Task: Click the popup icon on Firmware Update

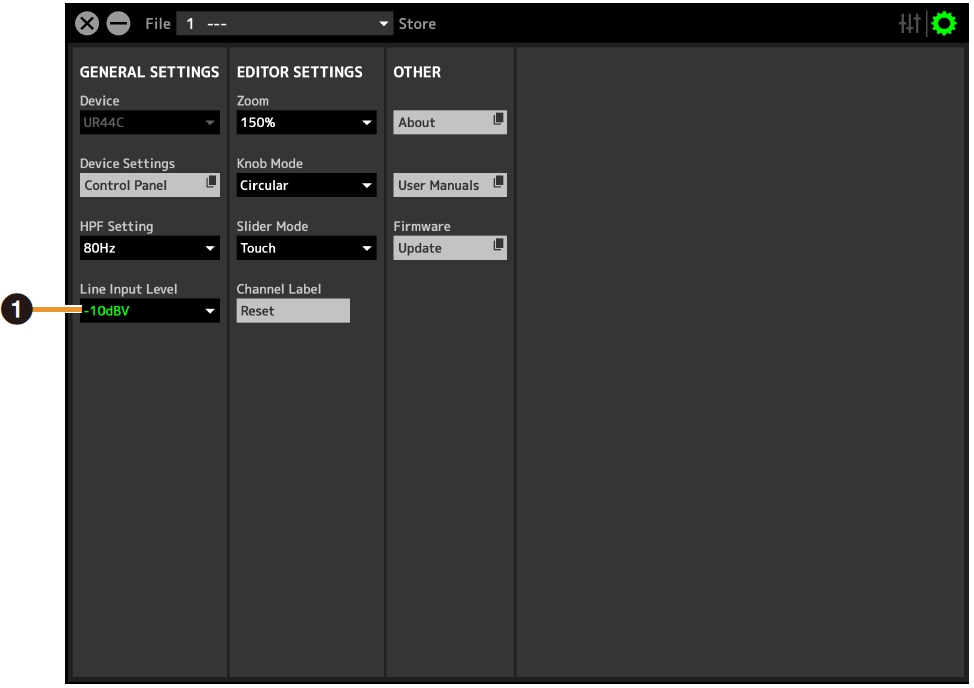Action: pyautogui.click(x=498, y=245)
